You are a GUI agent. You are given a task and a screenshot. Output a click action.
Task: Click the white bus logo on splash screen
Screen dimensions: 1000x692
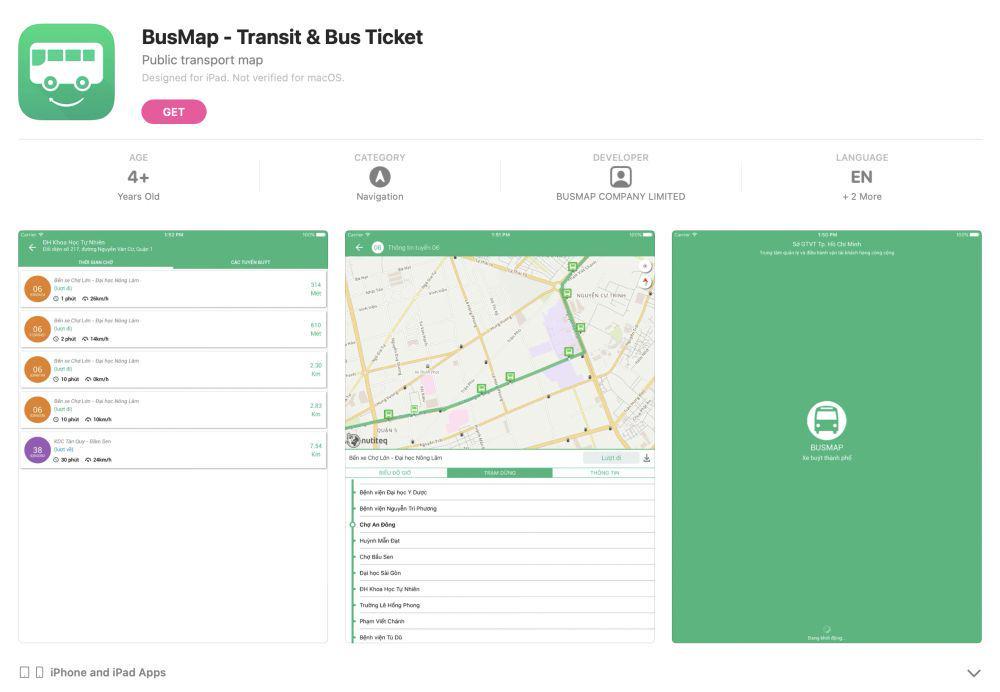pyautogui.click(x=827, y=420)
